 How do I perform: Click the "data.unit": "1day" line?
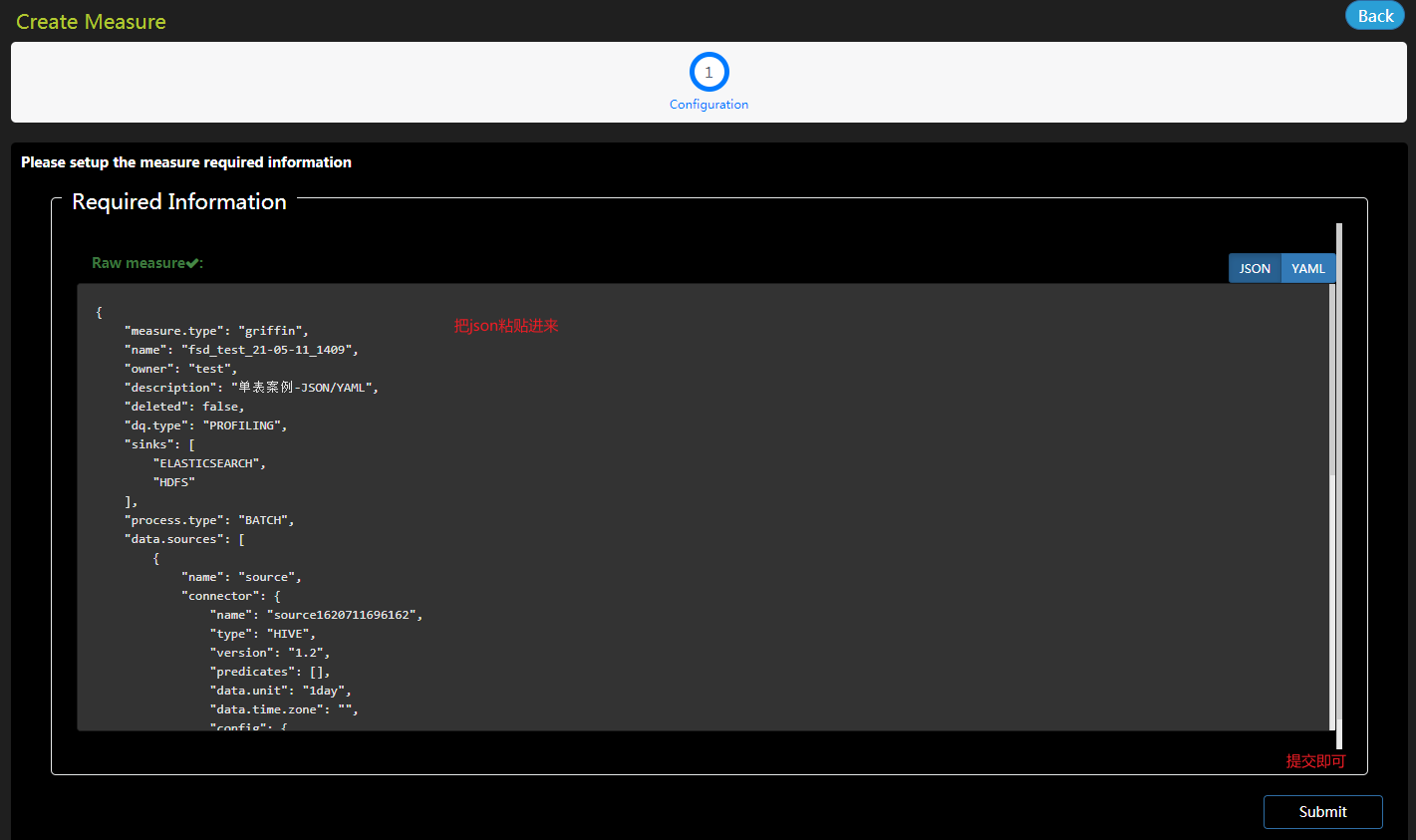[x=280, y=691]
